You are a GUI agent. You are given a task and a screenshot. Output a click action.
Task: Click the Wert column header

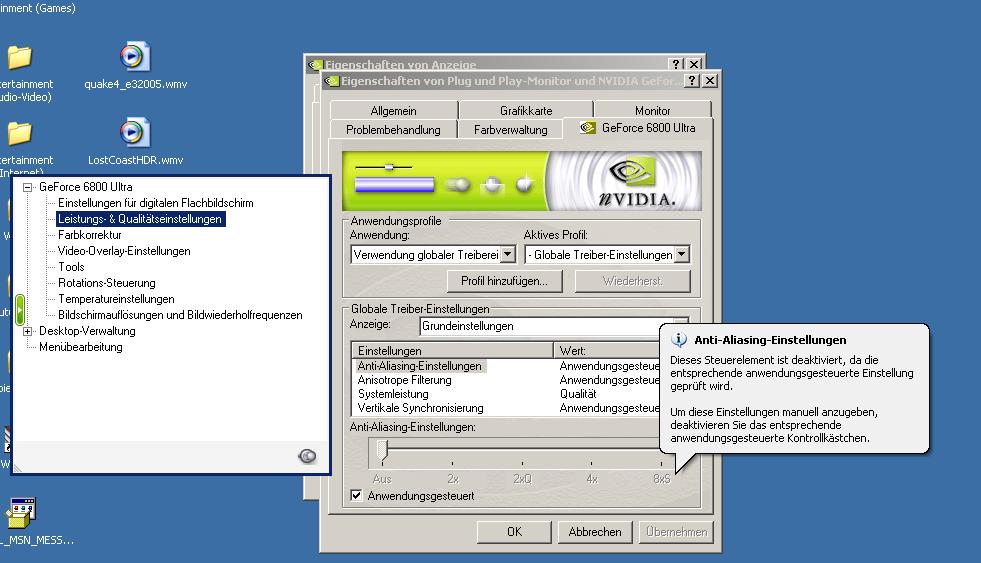tap(607, 351)
